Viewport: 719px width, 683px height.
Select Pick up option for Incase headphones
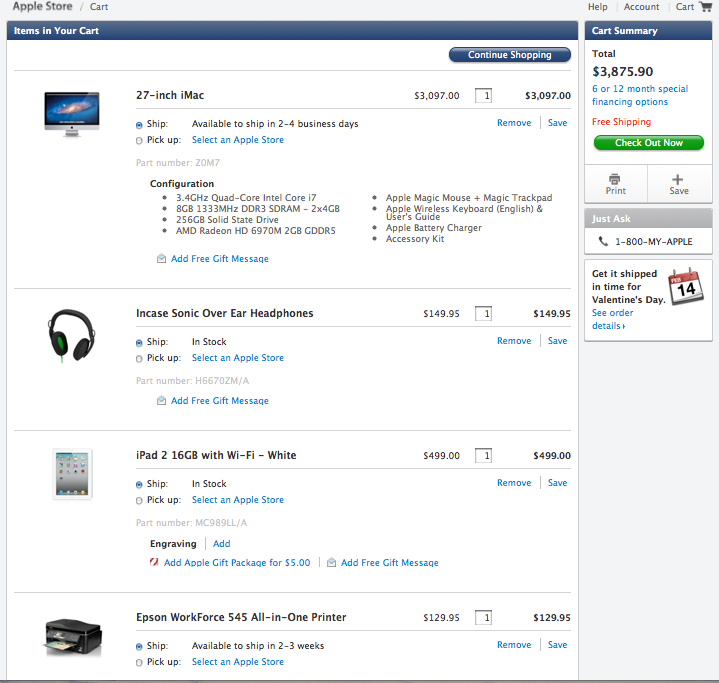tap(139, 359)
